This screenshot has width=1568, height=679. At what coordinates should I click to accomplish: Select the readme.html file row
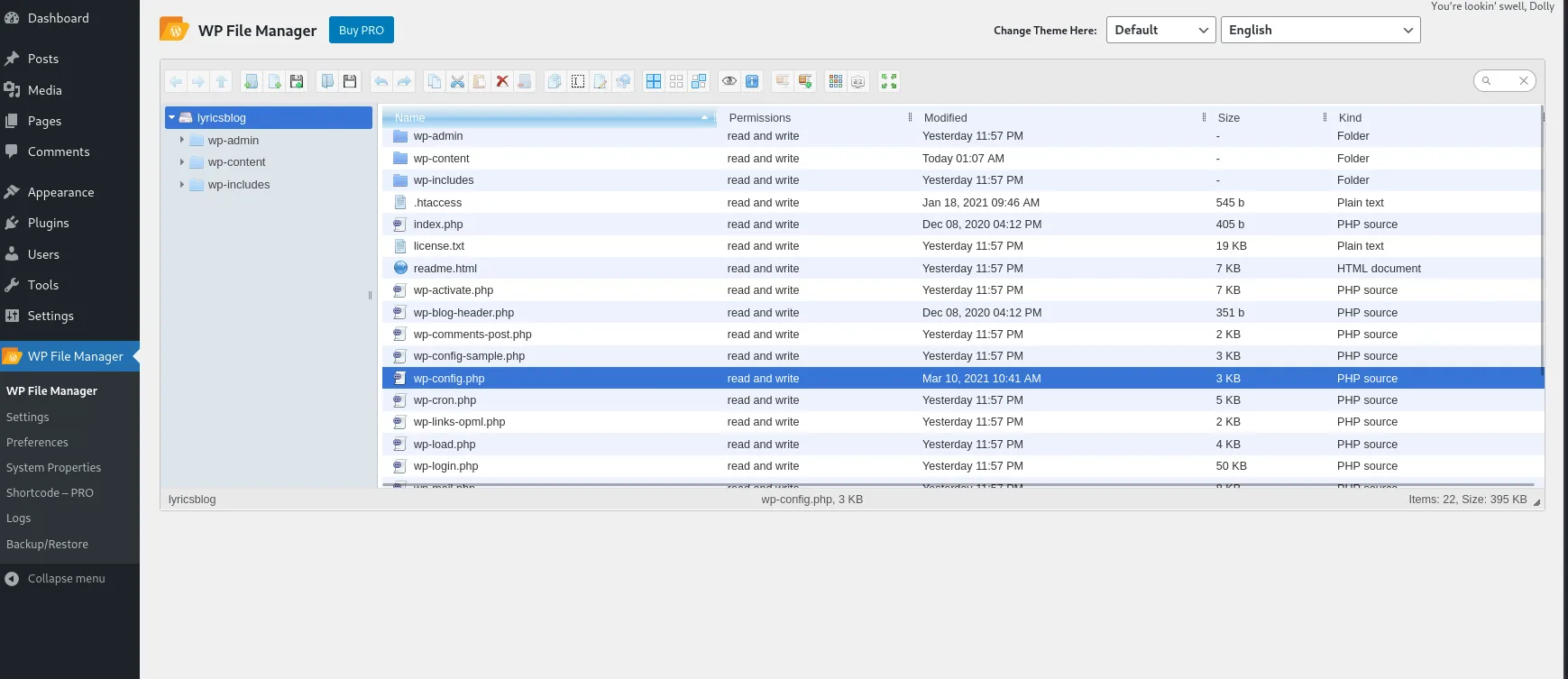click(x=963, y=269)
